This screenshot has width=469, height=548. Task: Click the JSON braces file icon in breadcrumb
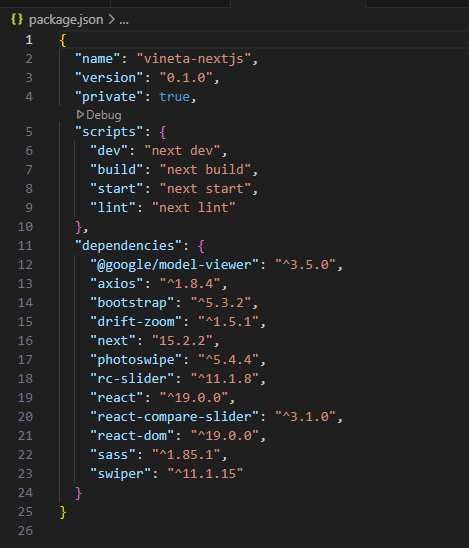click(17, 19)
